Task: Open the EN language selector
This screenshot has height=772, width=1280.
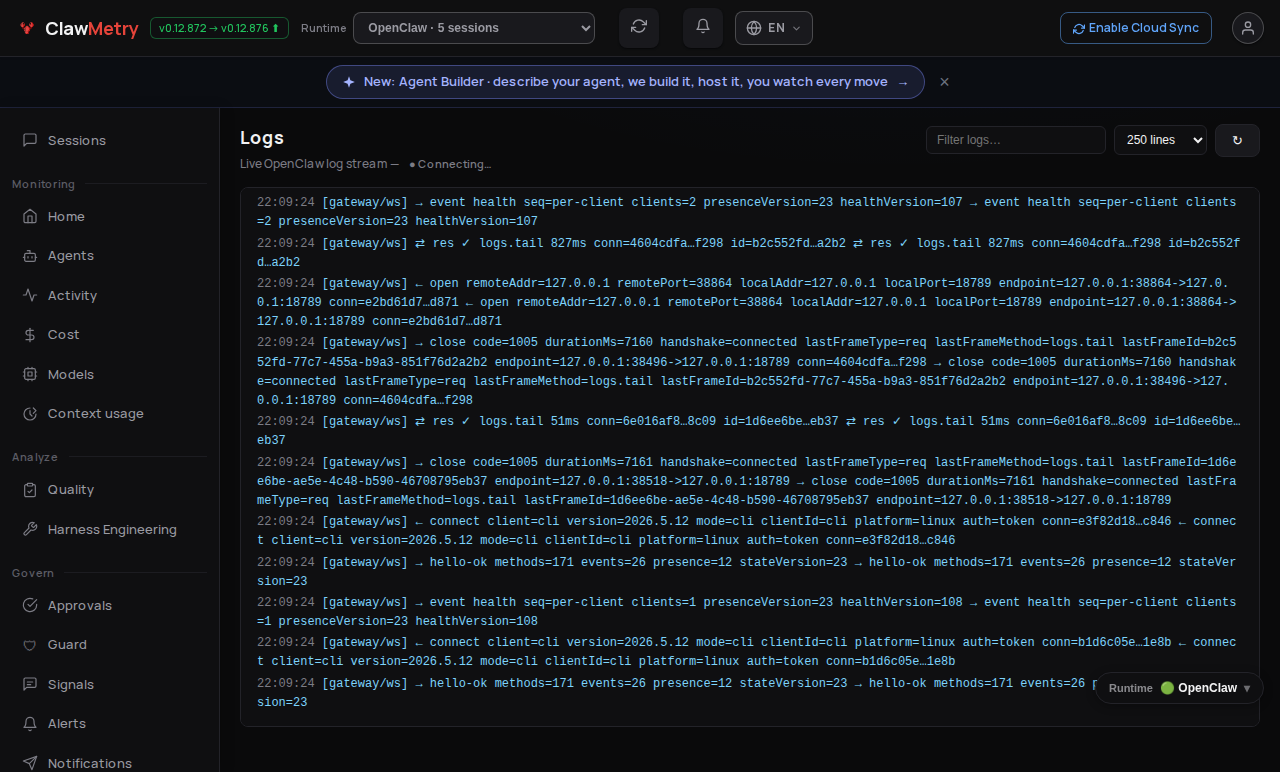Action: click(774, 28)
